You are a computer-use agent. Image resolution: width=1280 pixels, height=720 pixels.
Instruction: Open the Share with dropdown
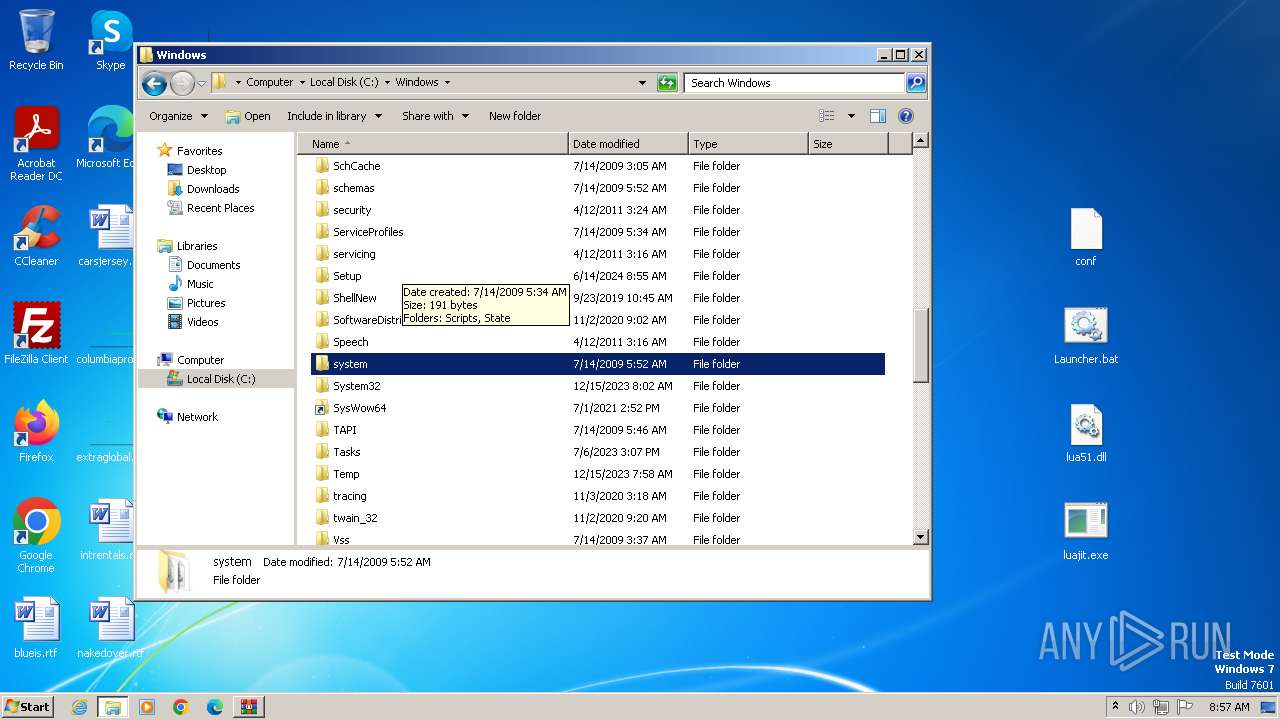(435, 116)
